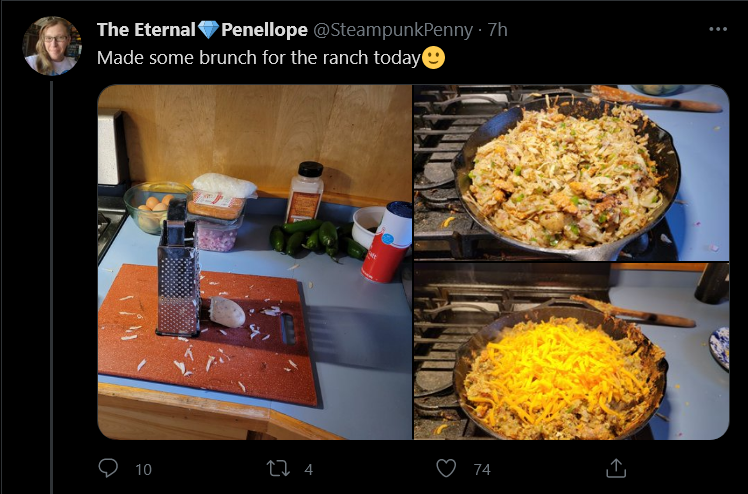Click the reply count of 10

tap(143, 469)
